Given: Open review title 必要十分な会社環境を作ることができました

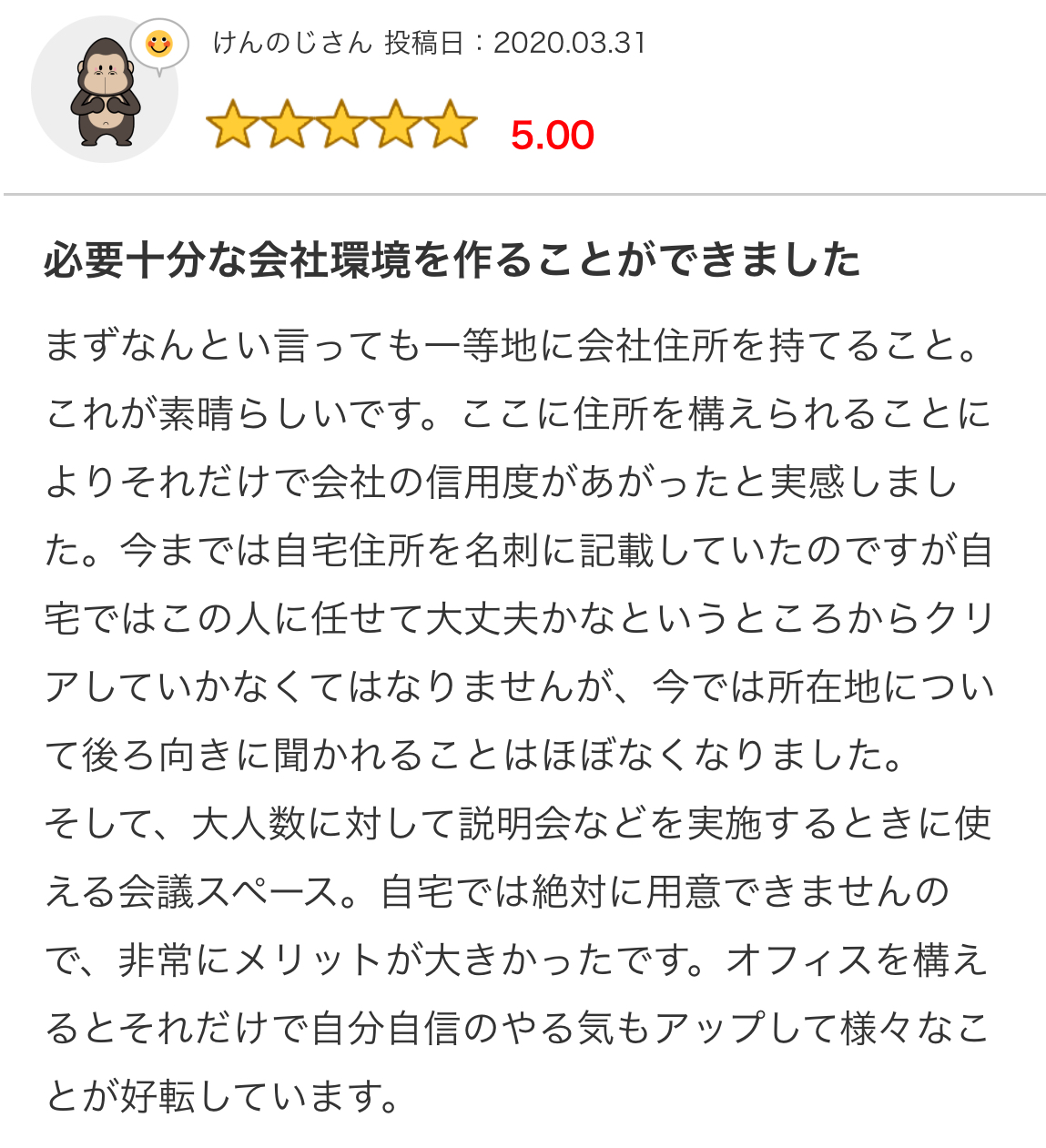Looking at the screenshot, I should [452, 260].
